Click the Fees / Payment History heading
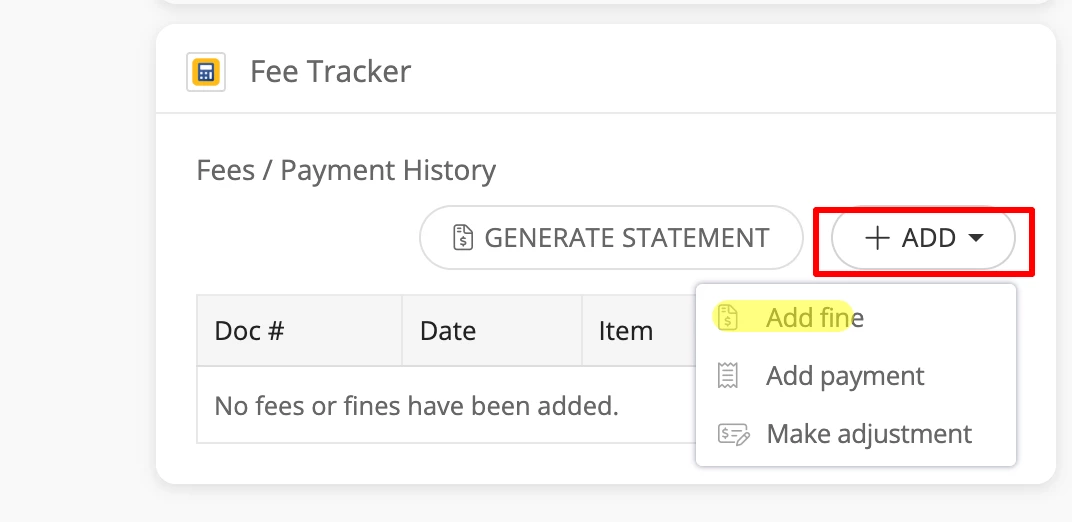Image resolution: width=1072 pixels, height=522 pixels. (x=346, y=170)
